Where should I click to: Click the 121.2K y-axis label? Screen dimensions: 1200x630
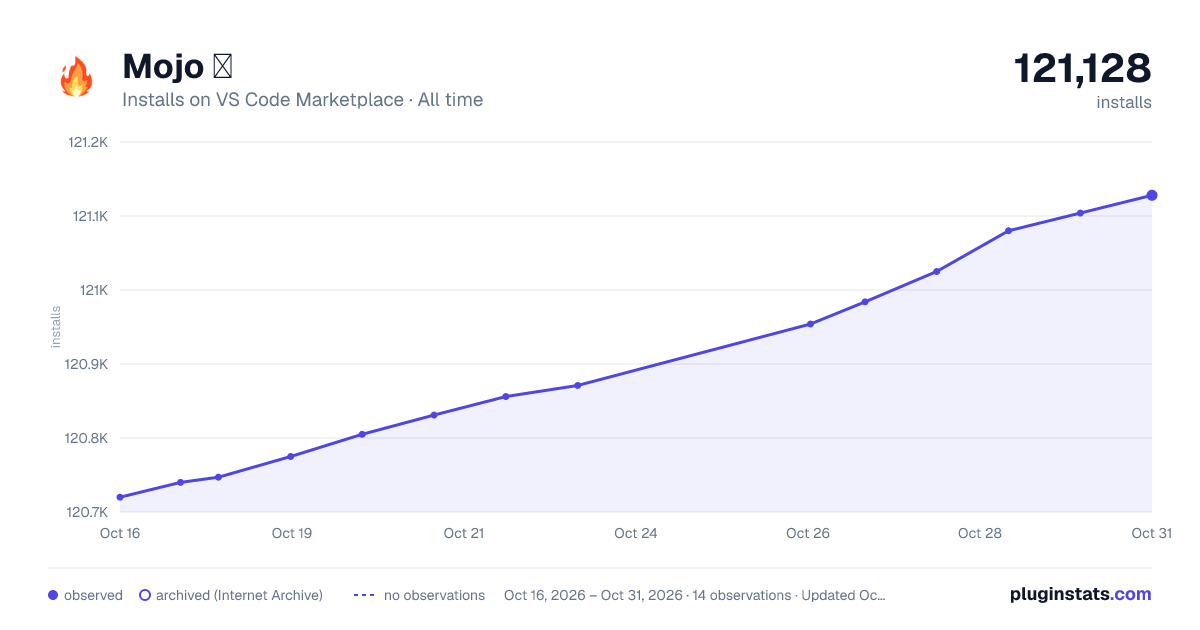88,142
